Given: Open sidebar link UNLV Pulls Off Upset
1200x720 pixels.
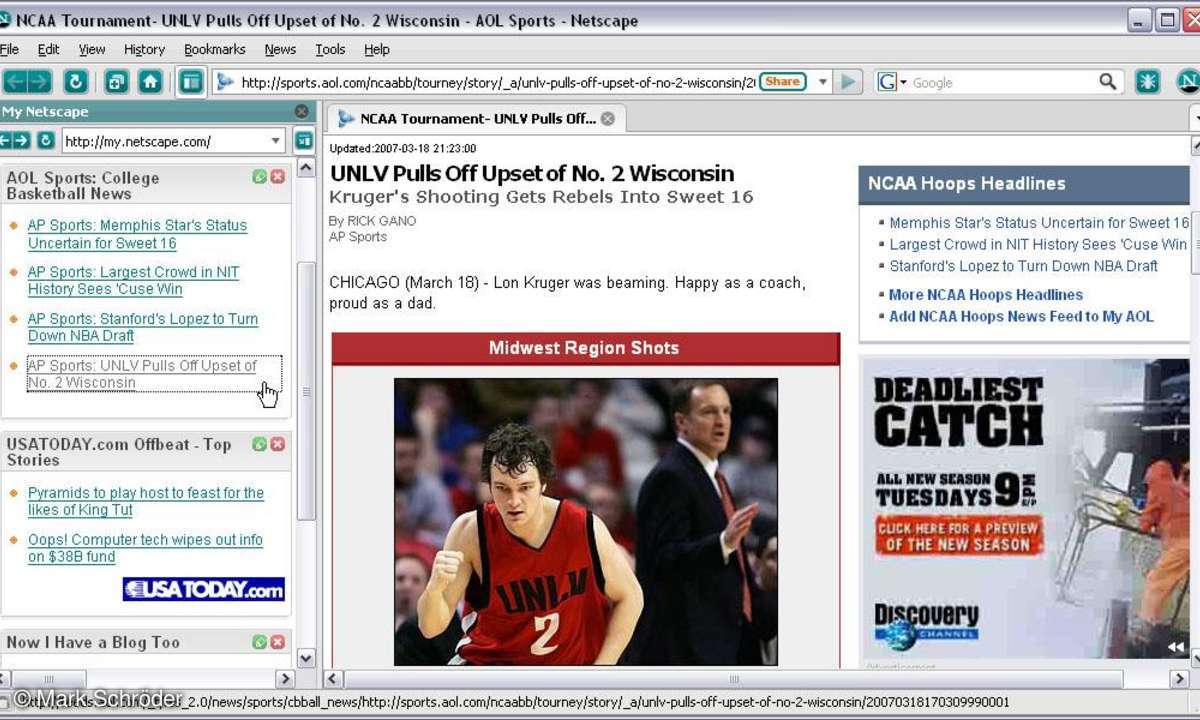Looking at the screenshot, I should [141, 374].
